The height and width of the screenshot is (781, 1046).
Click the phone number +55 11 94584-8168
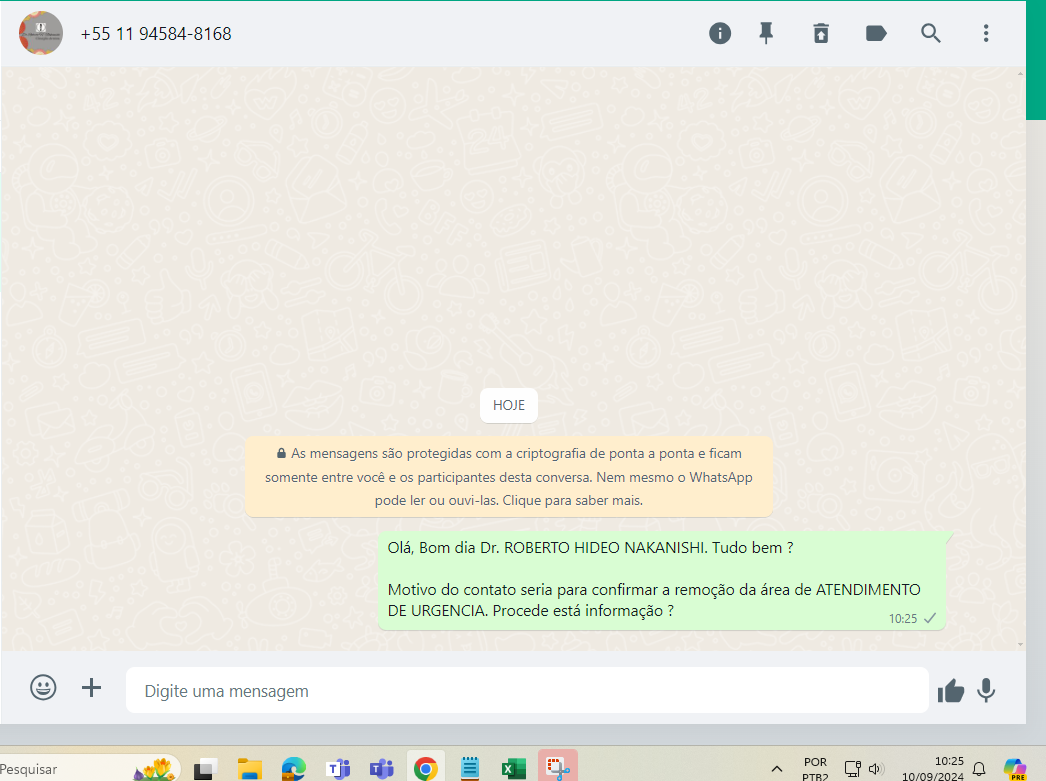156,34
